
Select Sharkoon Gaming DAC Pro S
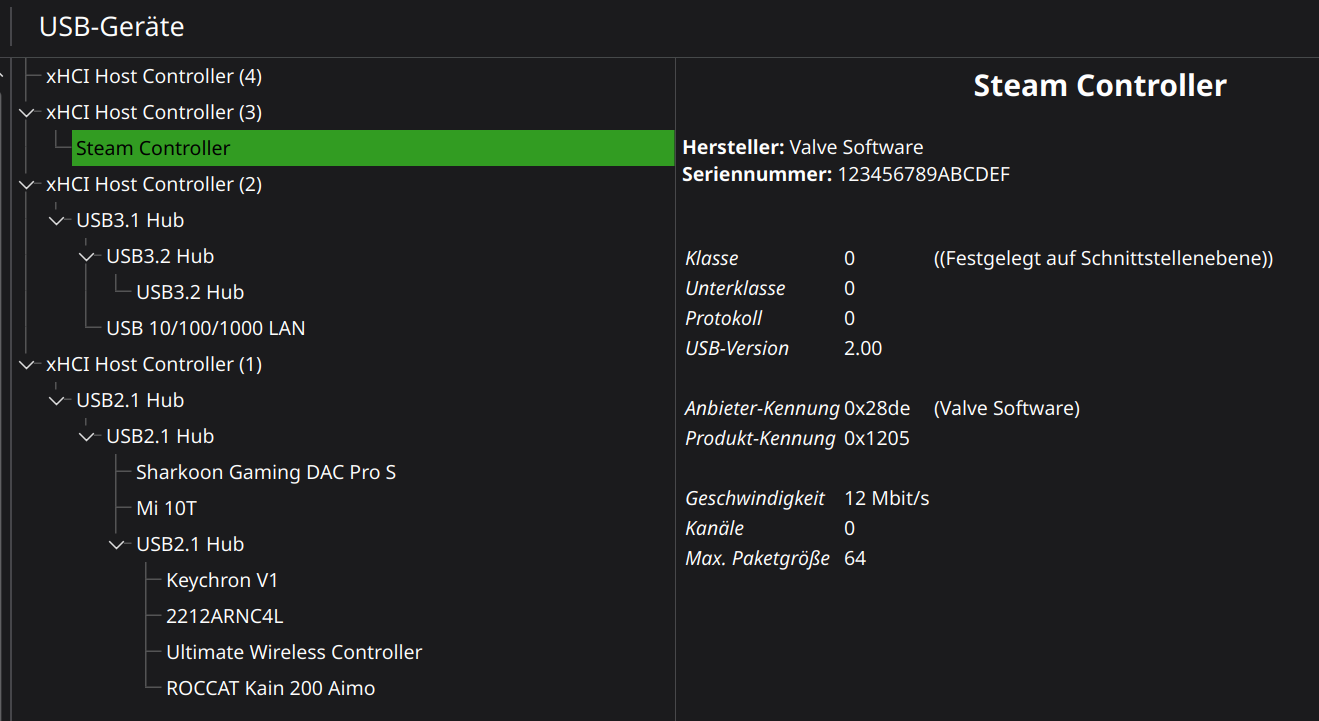click(x=266, y=473)
